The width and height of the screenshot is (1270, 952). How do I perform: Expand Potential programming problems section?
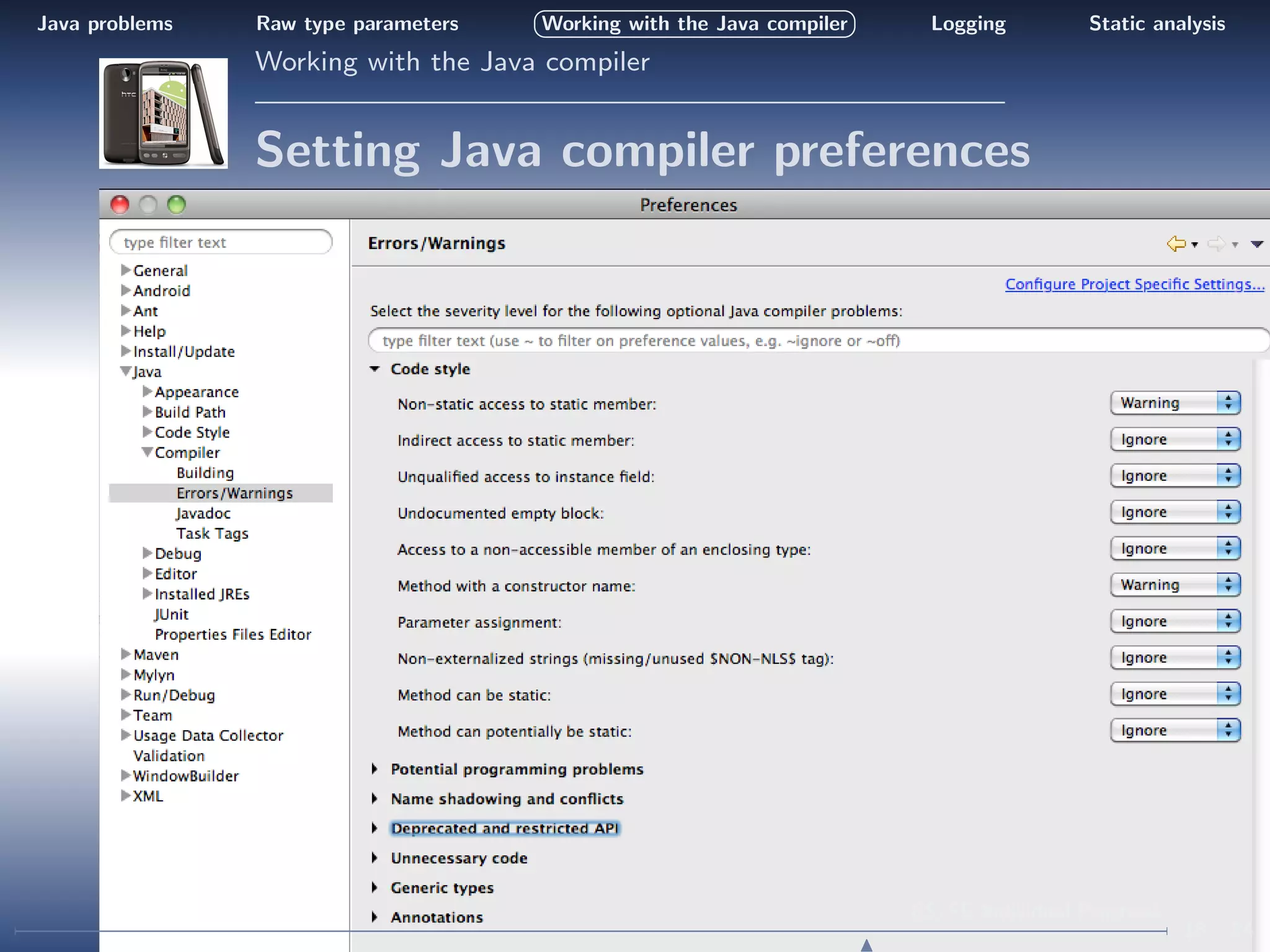(375, 769)
